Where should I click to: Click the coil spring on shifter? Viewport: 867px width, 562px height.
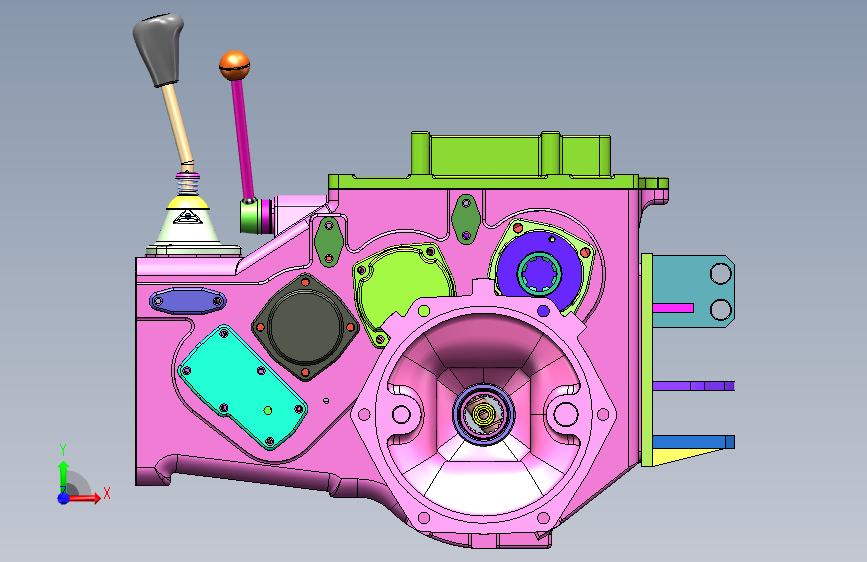pos(188,183)
